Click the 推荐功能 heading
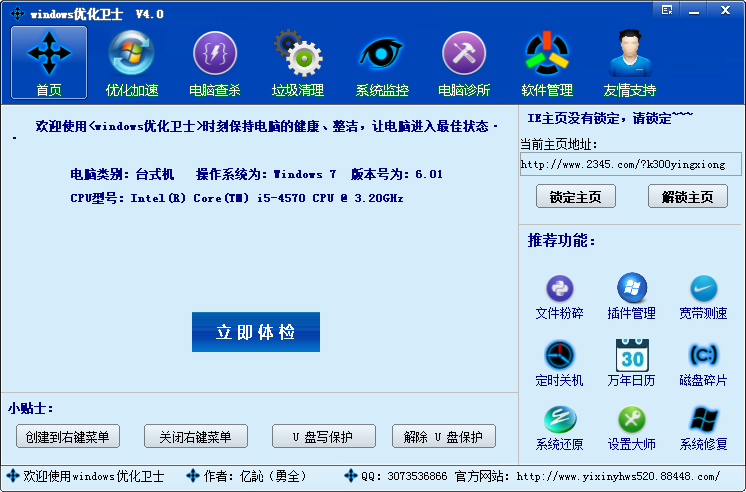This screenshot has width=746, height=492. point(561,240)
